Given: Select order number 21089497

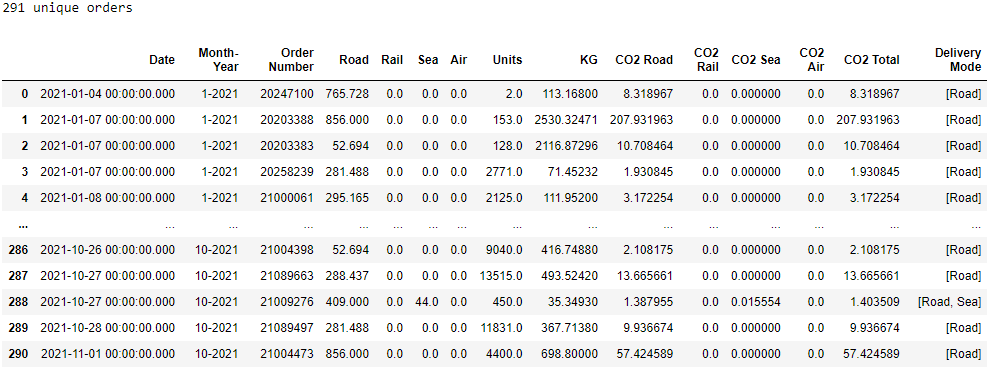Looking at the screenshot, I should tap(287, 328).
